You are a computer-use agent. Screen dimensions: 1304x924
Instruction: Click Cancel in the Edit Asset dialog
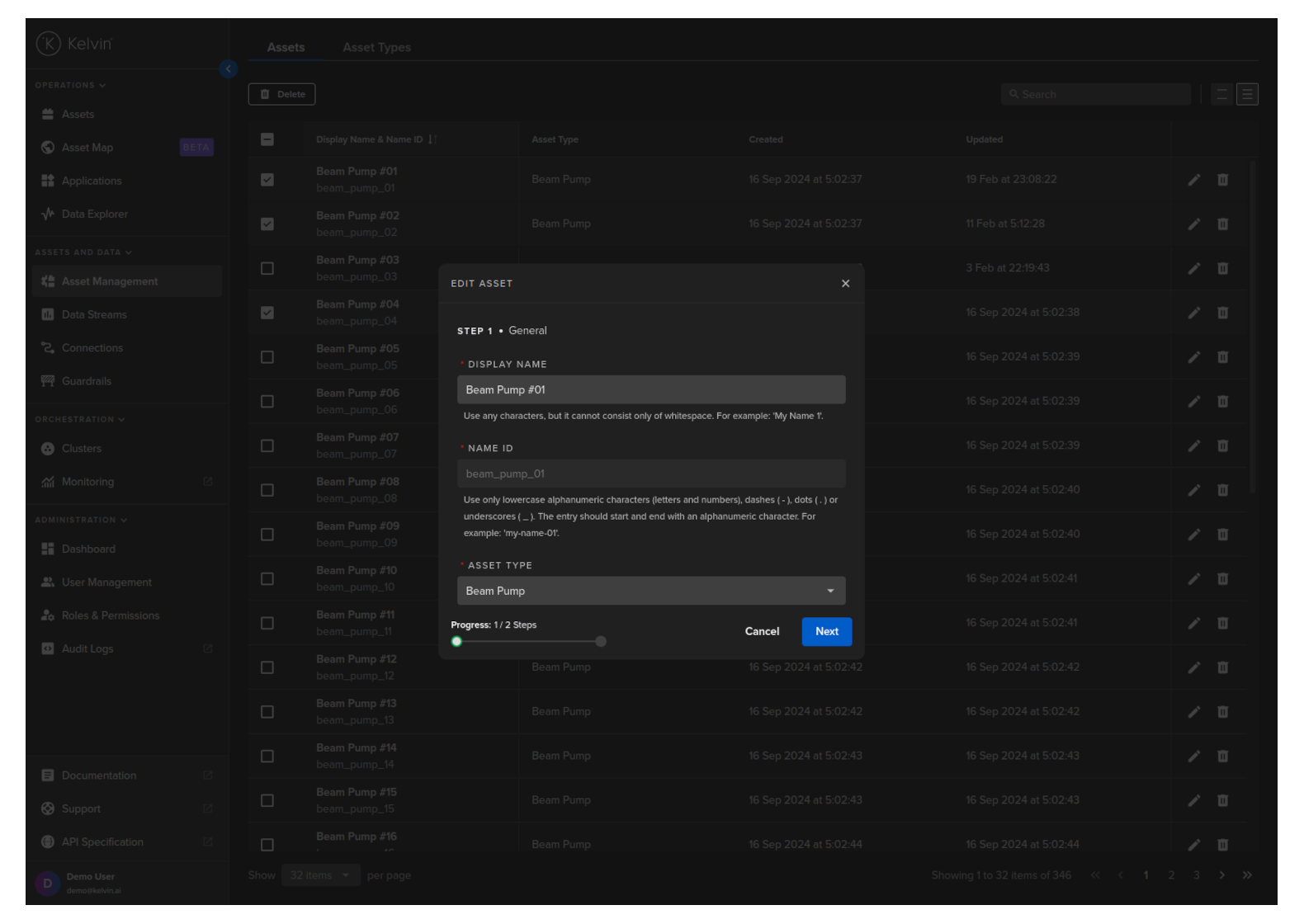point(762,632)
